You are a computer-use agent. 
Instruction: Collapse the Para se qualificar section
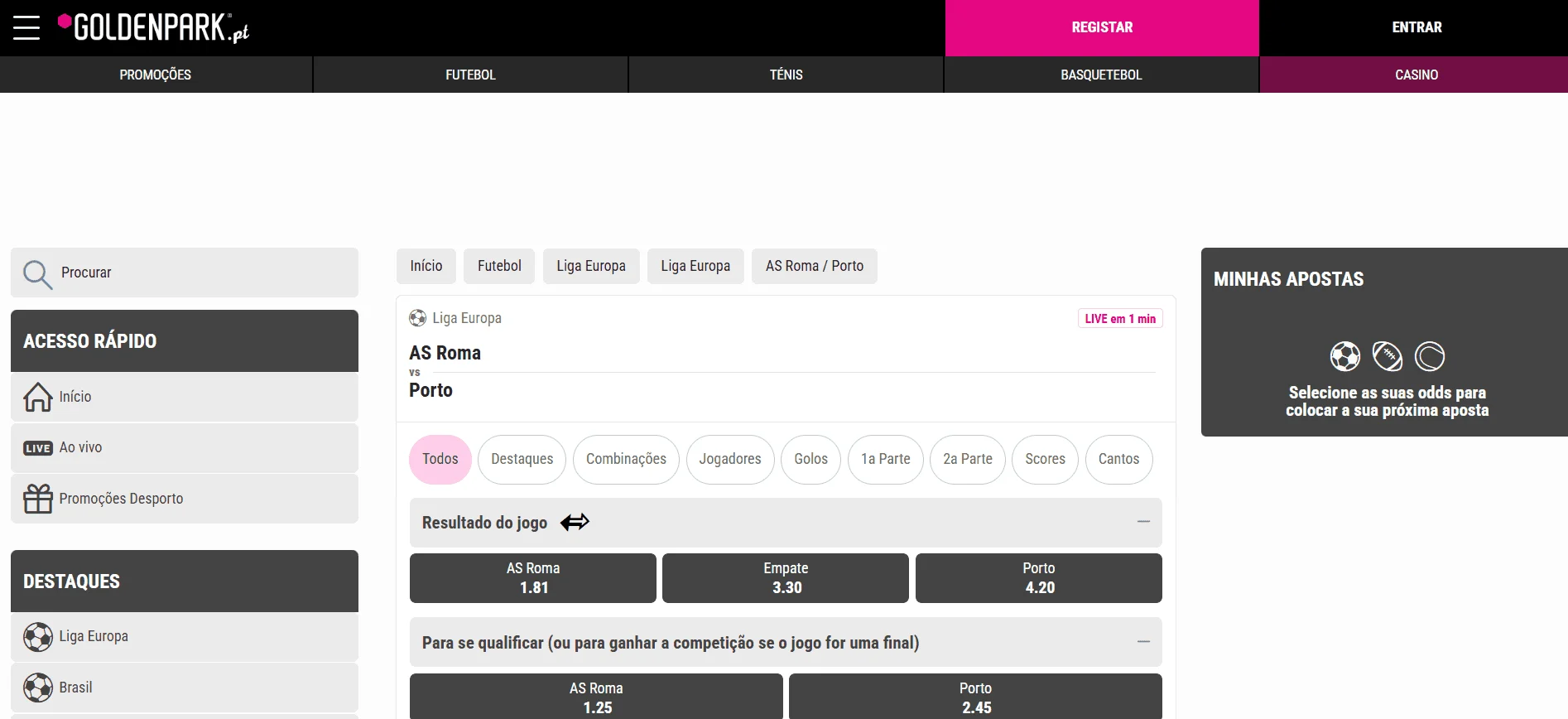click(1143, 642)
